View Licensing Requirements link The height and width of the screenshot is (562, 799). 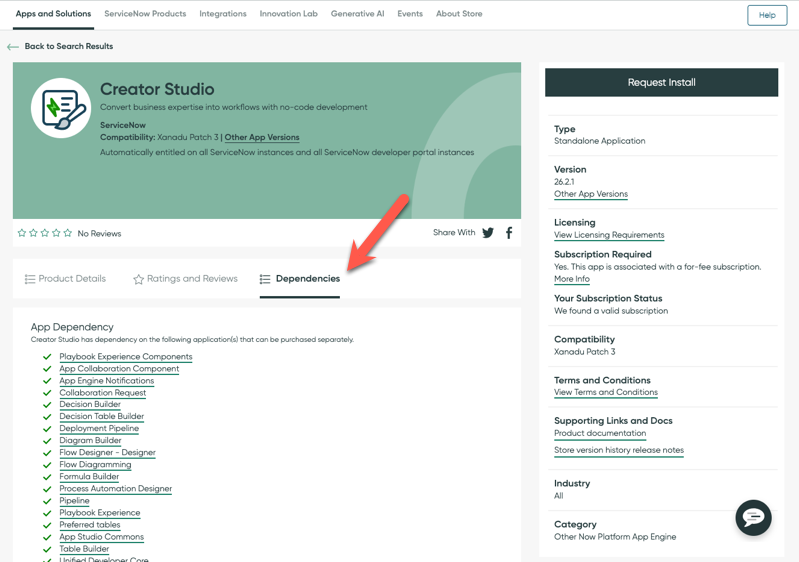[609, 235]
